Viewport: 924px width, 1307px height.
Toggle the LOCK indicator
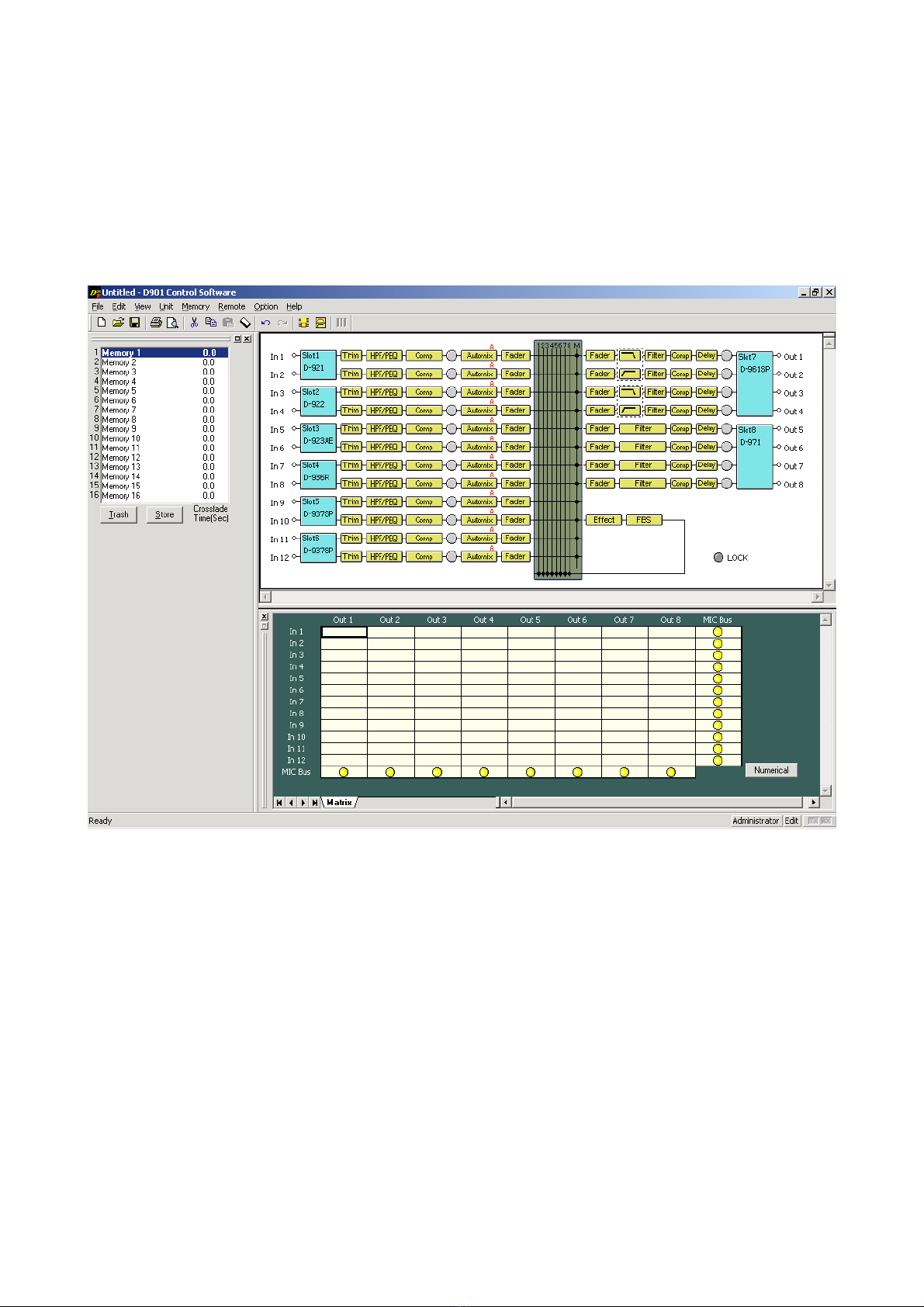[x=718, y=558]
